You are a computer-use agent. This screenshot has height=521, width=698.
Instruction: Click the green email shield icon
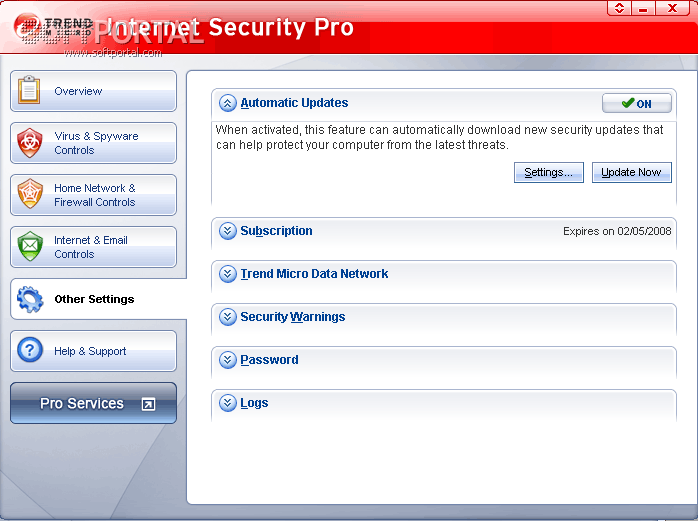[x=30, y=246]
